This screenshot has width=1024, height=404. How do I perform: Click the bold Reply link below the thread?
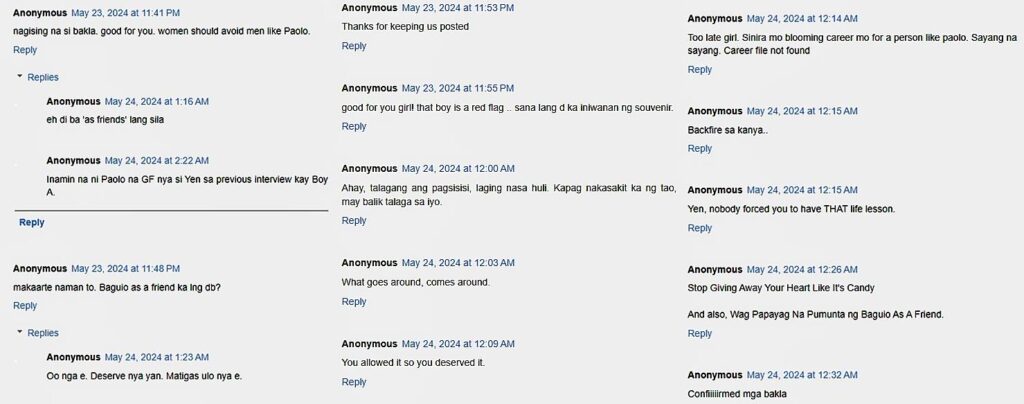[32, 222]
